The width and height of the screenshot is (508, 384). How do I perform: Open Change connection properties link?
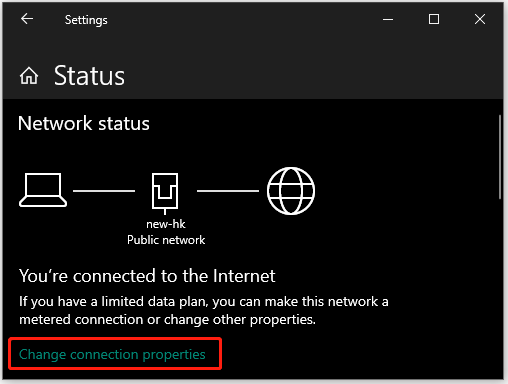[x=112, y=354]
